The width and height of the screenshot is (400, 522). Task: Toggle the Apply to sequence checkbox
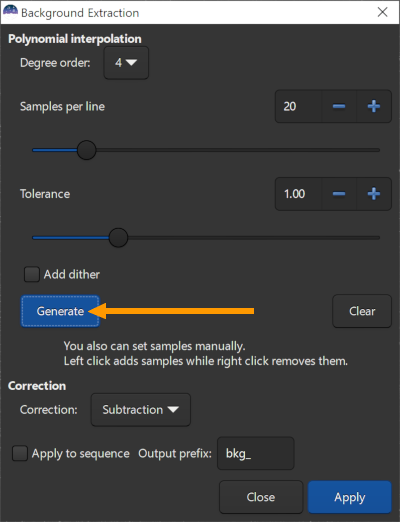(x=20, y=454)
